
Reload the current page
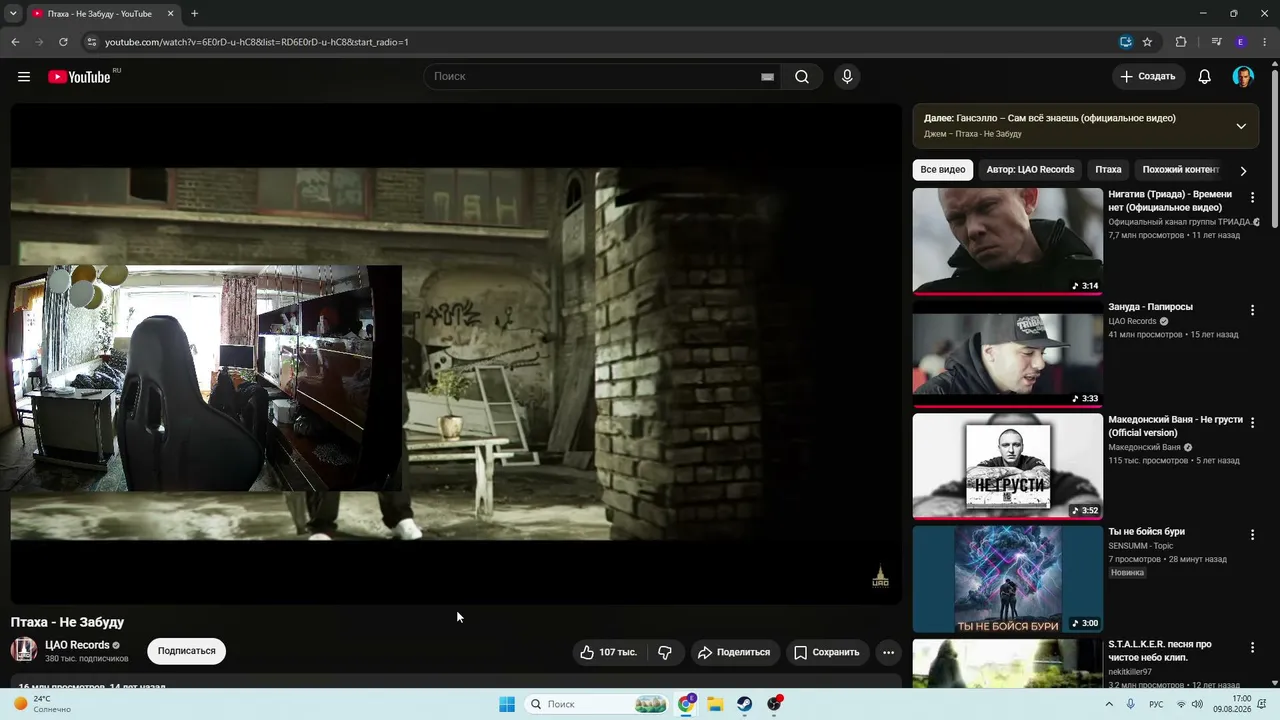(63, 42)
